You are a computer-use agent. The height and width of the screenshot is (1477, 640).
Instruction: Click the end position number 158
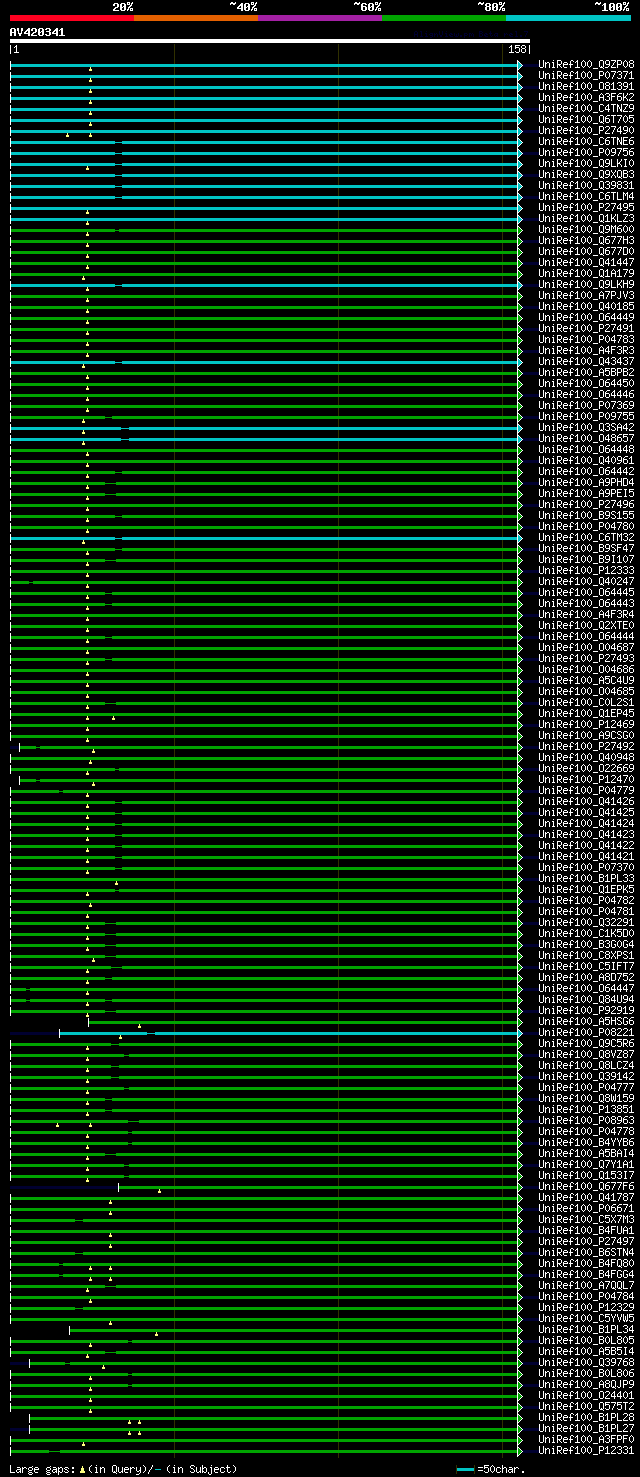[x=517, y=49]
